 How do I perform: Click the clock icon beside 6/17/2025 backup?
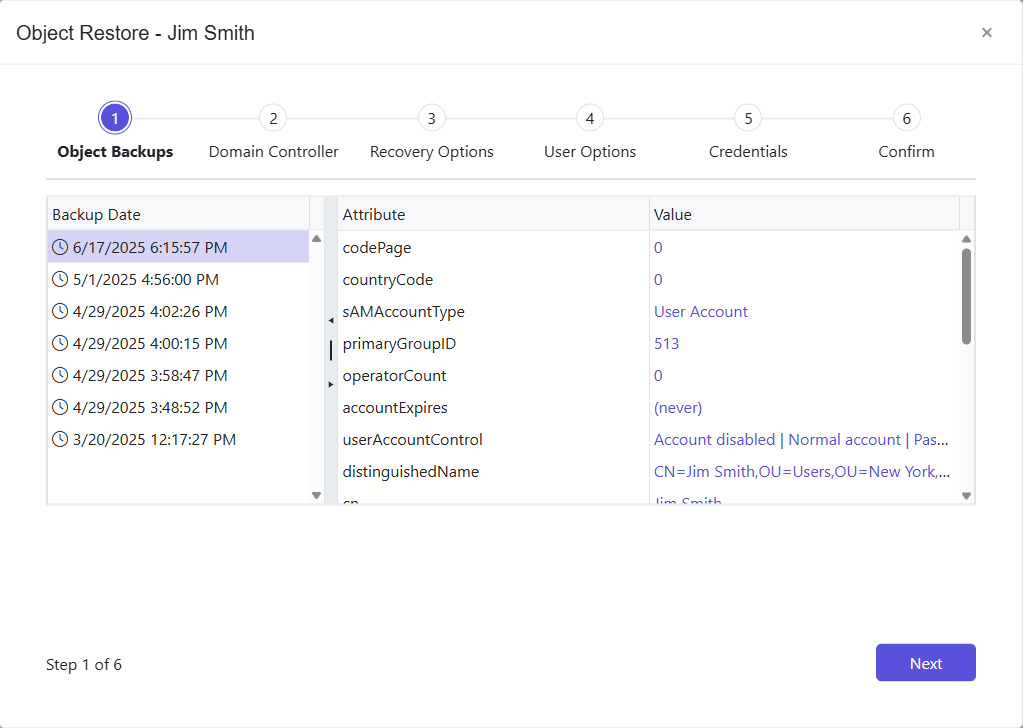coord(59,247)
